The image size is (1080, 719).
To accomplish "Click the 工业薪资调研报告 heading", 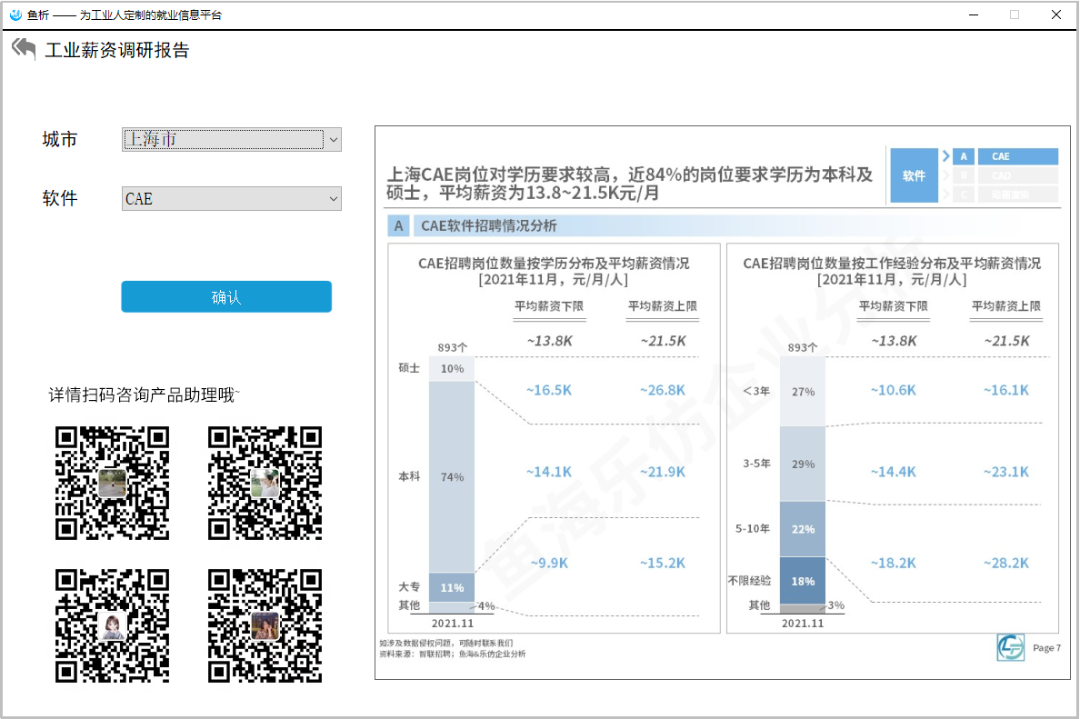I will point(117,50).
